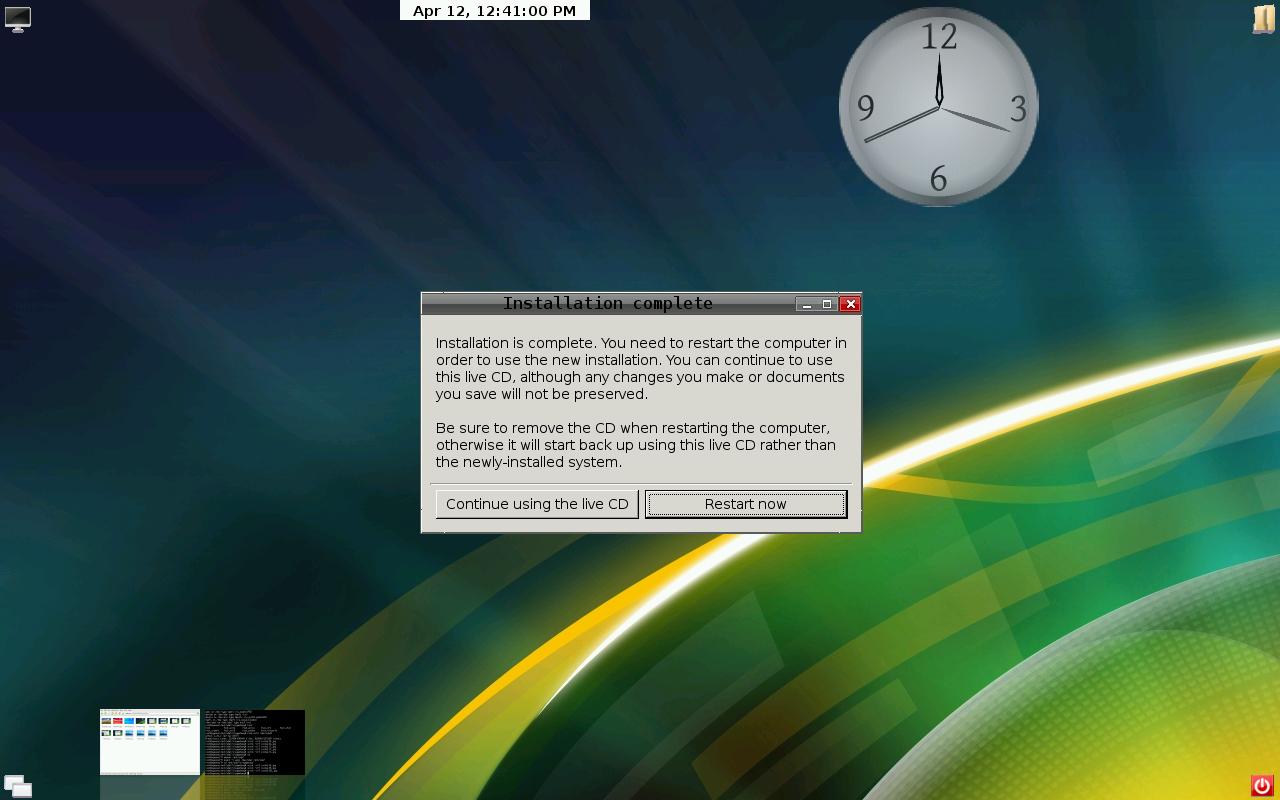Minimize the Installation complete dialog
1280x800 pixels.
pos(807,304)
